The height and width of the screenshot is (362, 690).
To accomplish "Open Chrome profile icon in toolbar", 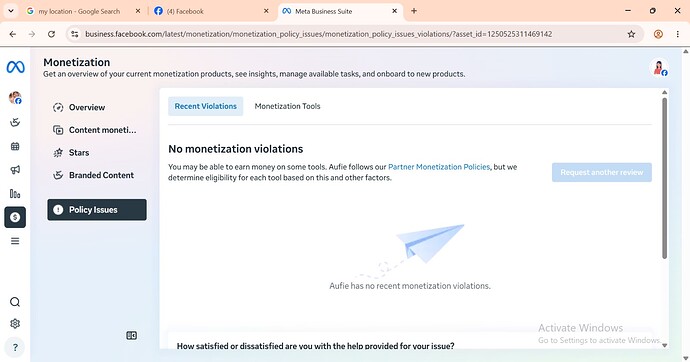I will tap(658, 34).
